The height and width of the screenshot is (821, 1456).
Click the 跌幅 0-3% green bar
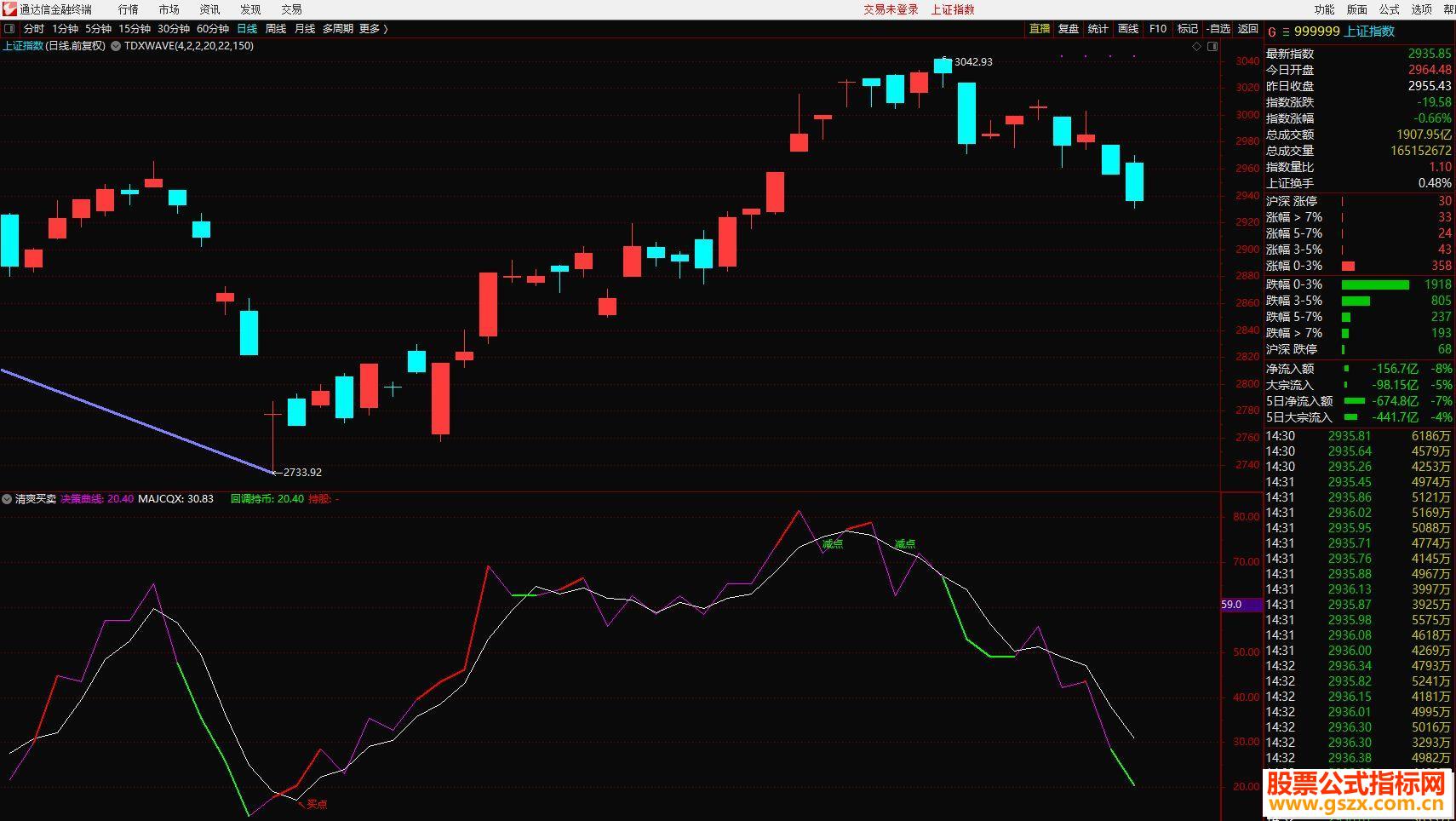point(1375,284)
